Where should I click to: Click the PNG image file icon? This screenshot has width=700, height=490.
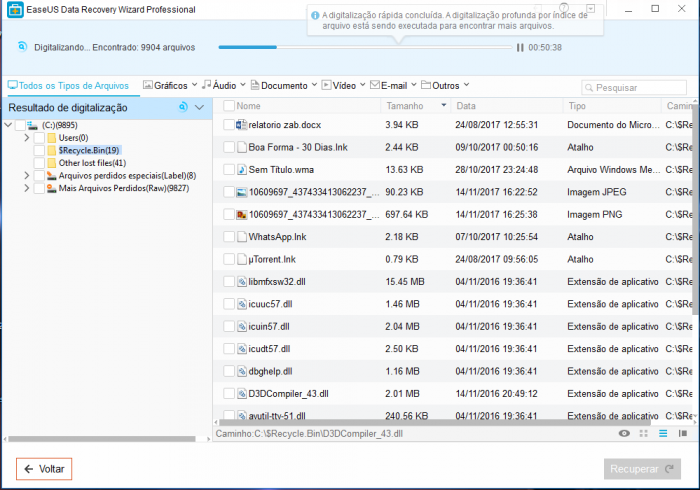[x=242, y=215]
